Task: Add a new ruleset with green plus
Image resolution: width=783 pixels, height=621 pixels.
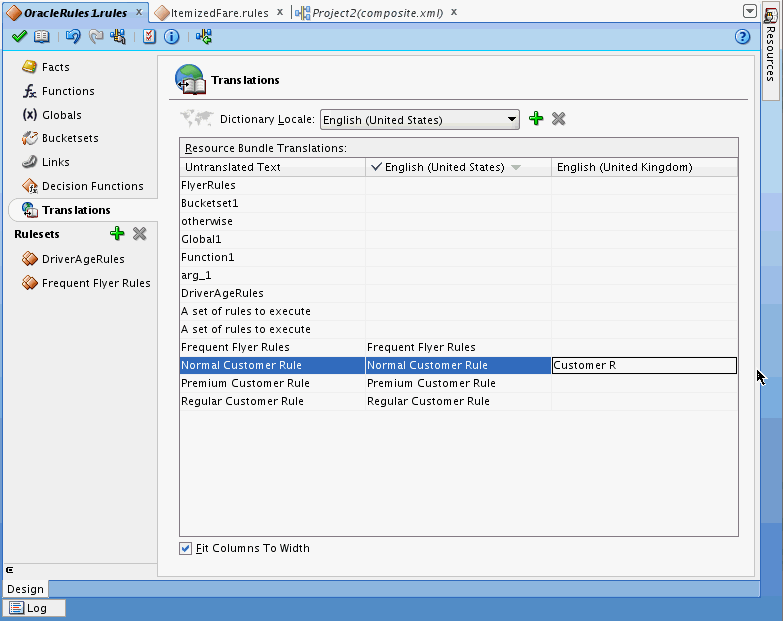Action: [x=117, y=233]
